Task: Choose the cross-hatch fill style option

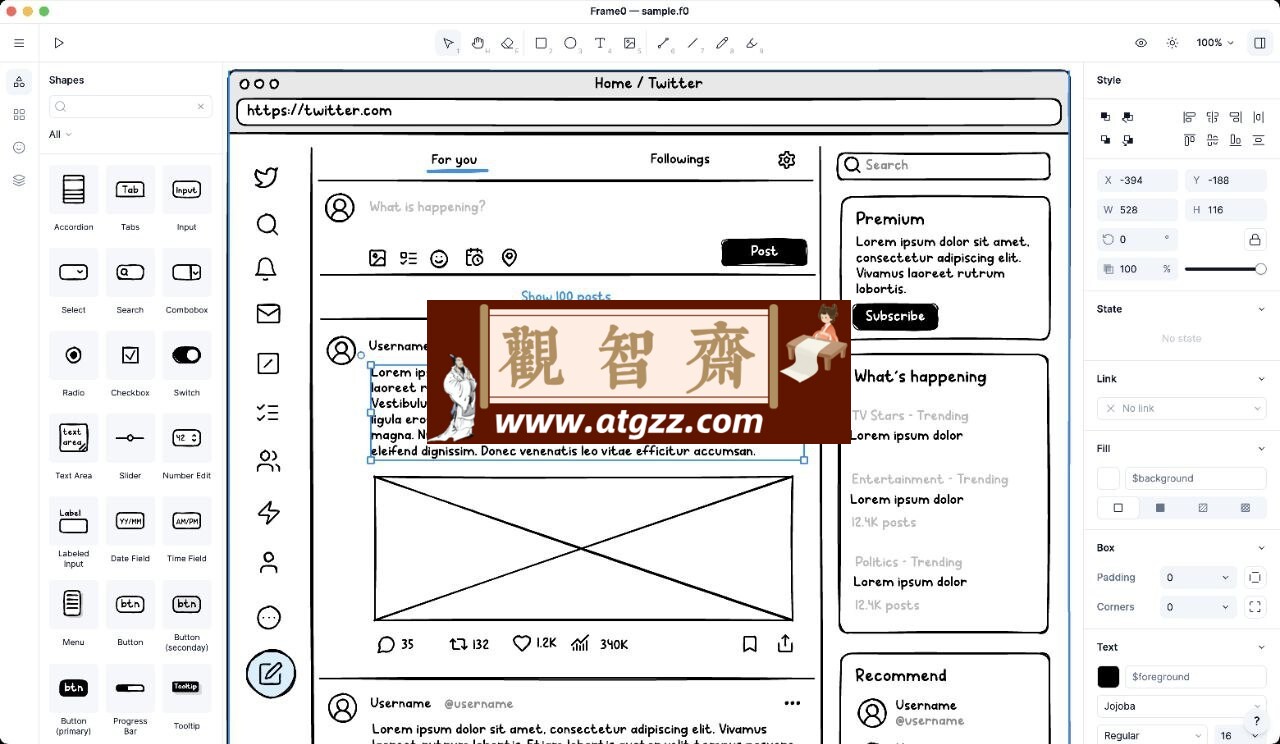Action: click(1245, 508)
